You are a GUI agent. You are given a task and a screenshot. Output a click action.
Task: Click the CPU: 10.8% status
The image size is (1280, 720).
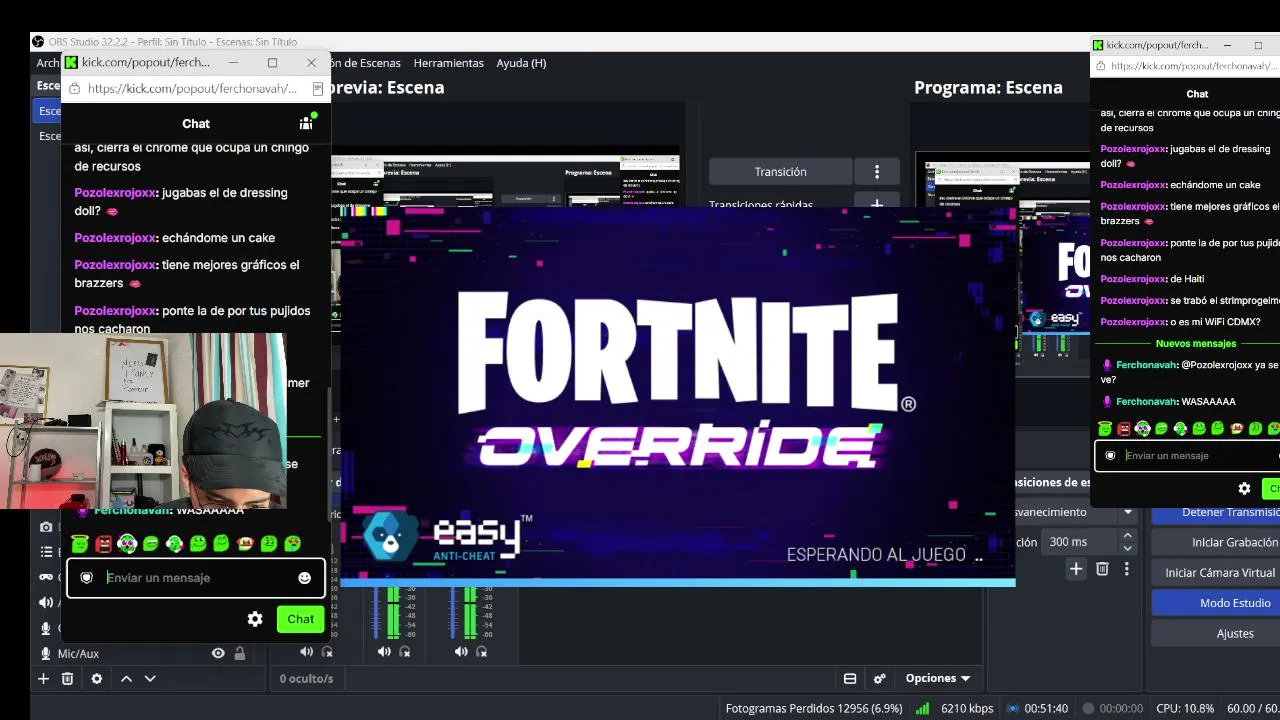tap(1185, 708)
